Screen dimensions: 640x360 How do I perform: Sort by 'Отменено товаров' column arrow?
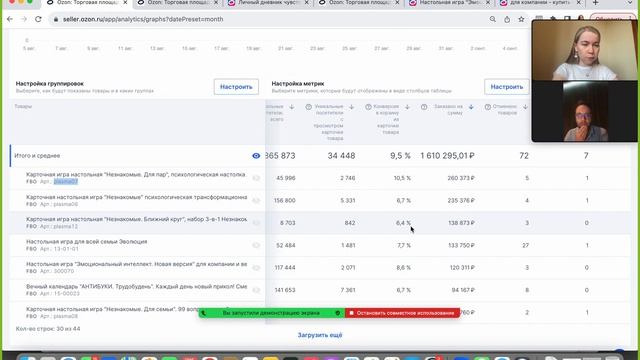click(x=525, y=107)
